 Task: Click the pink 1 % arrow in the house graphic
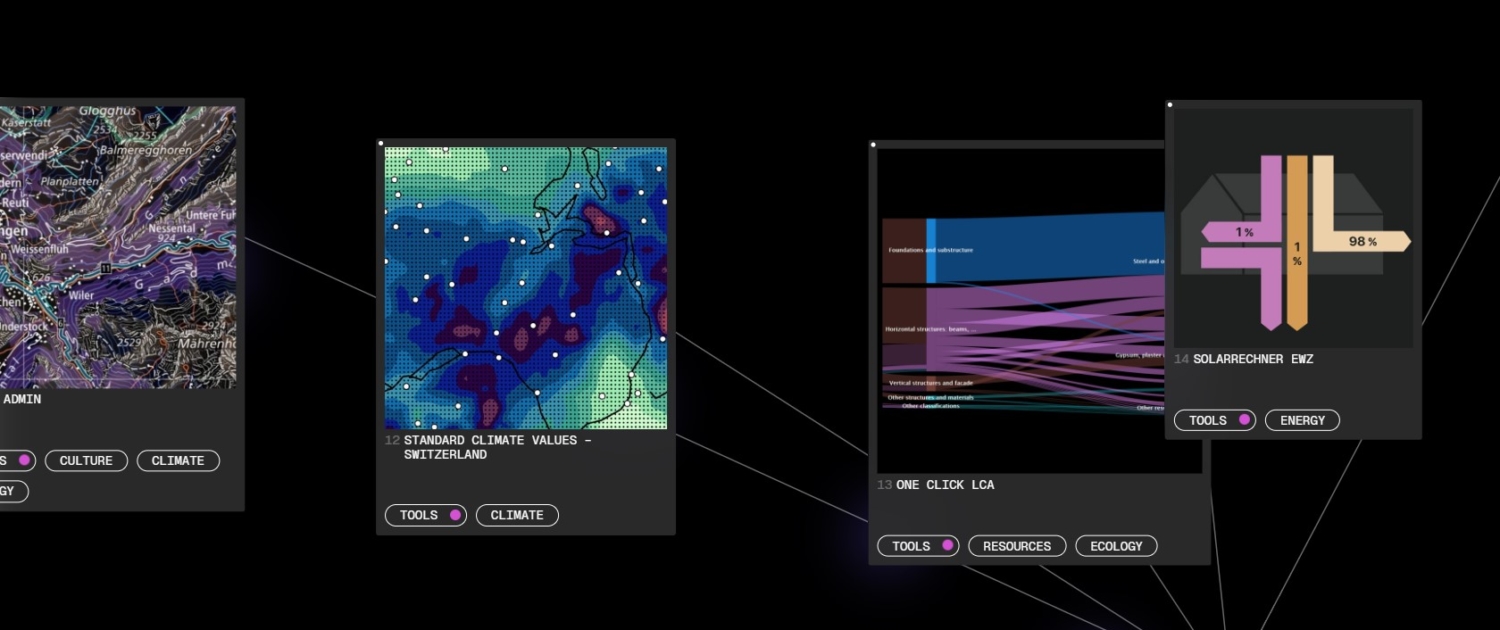1240,232
